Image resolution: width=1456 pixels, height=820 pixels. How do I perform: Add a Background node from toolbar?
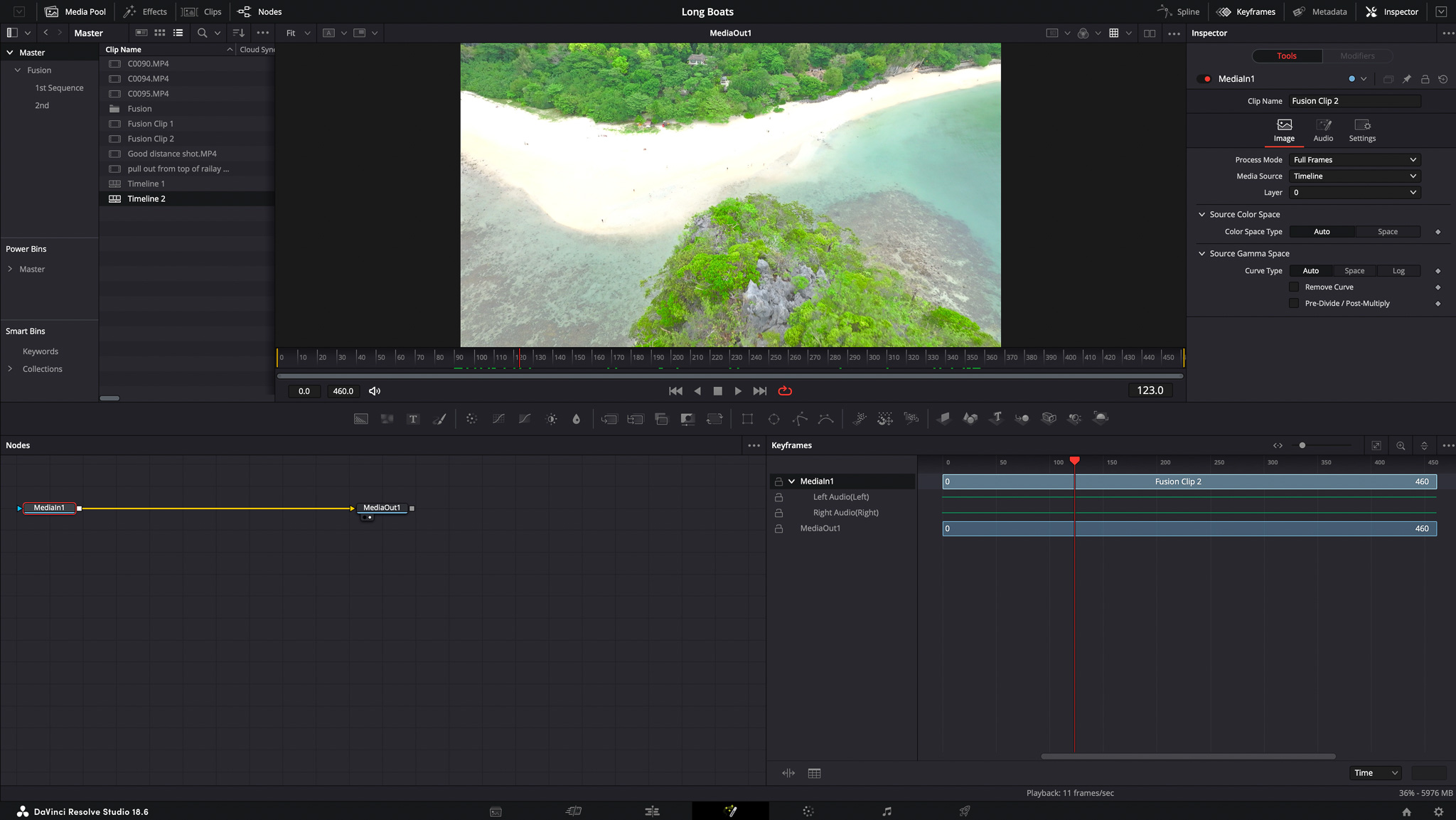361,419
